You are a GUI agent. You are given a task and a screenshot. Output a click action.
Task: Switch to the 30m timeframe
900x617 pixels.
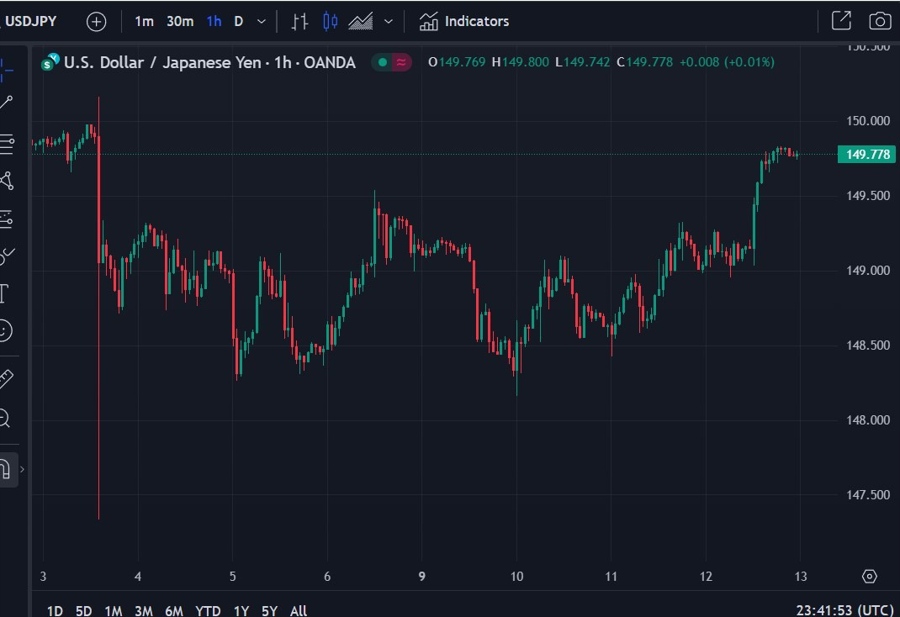click(x=180, y=22)
